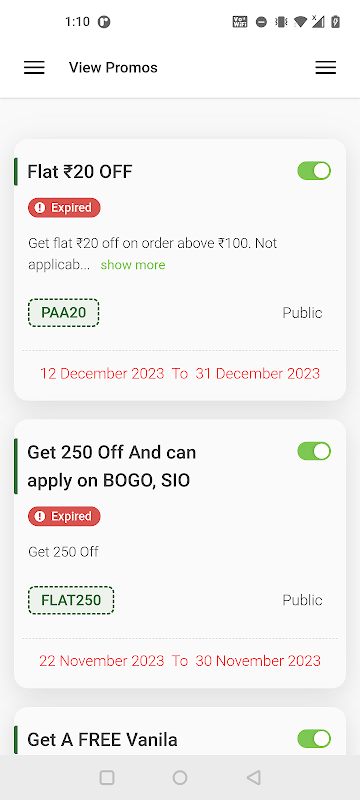The width and height of the screenshot is (360, 800).
Task: Select the FLAT250 promo code chip
Action: 71,600
